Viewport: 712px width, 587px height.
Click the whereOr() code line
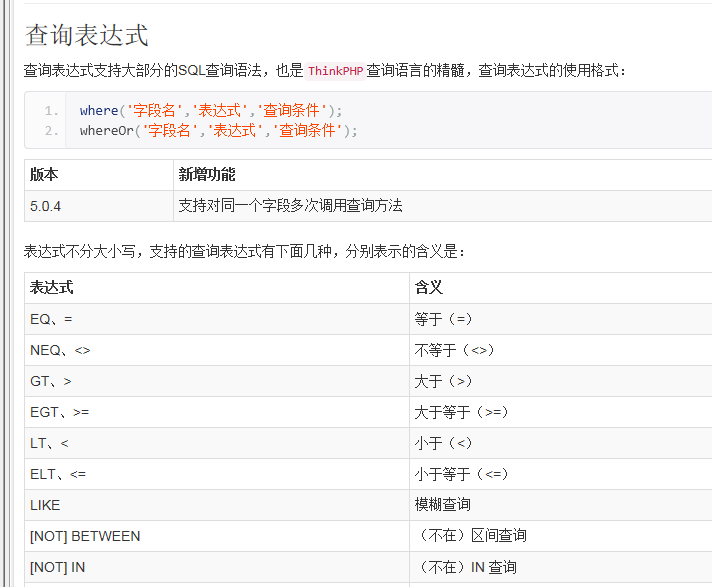[218, 130]
